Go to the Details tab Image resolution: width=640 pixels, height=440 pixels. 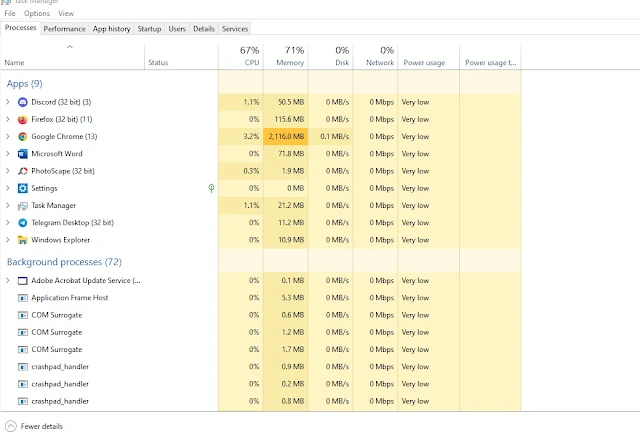pyautogui.click(x=204, y=29)
